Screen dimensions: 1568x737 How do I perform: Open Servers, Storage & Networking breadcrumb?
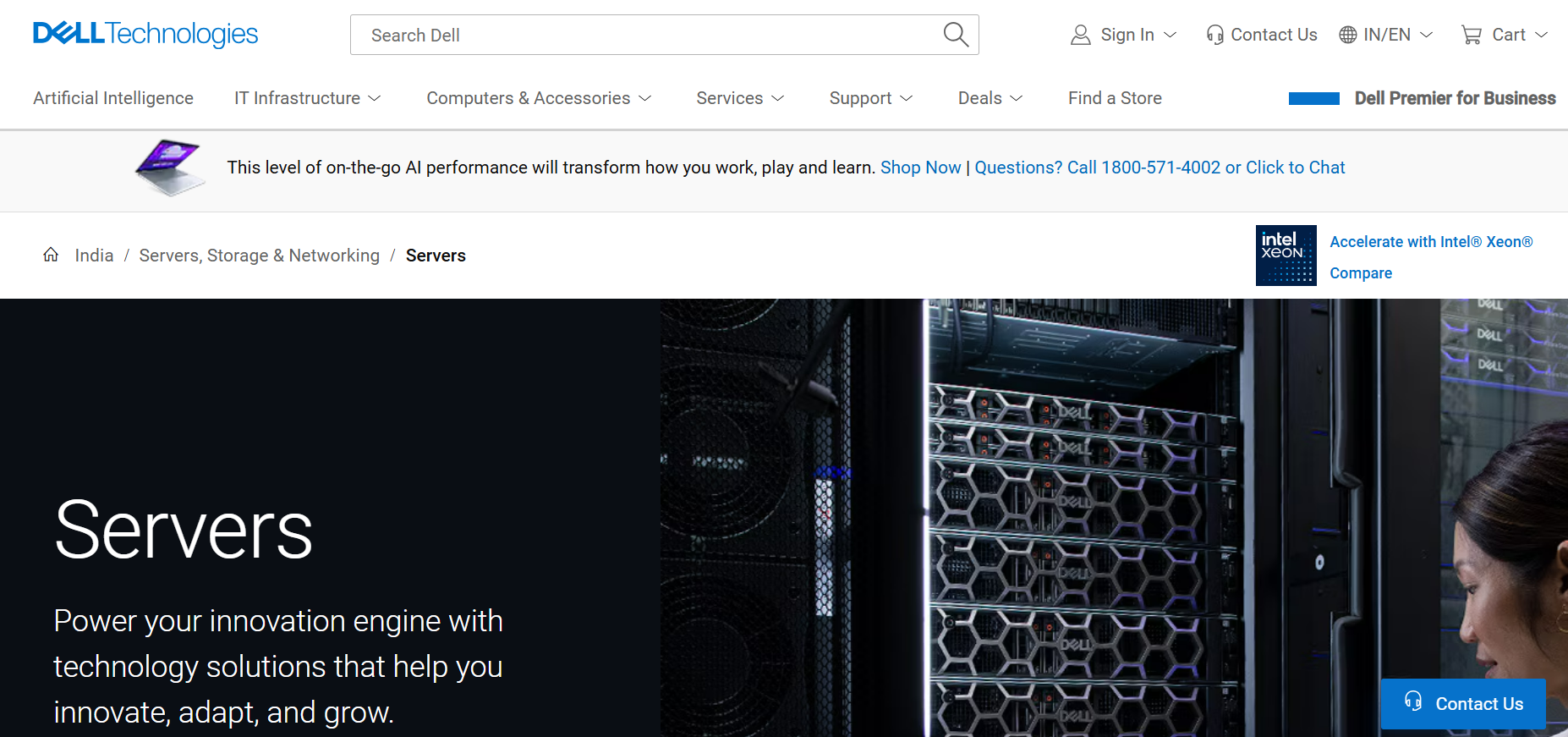click(x=259, y=256)
